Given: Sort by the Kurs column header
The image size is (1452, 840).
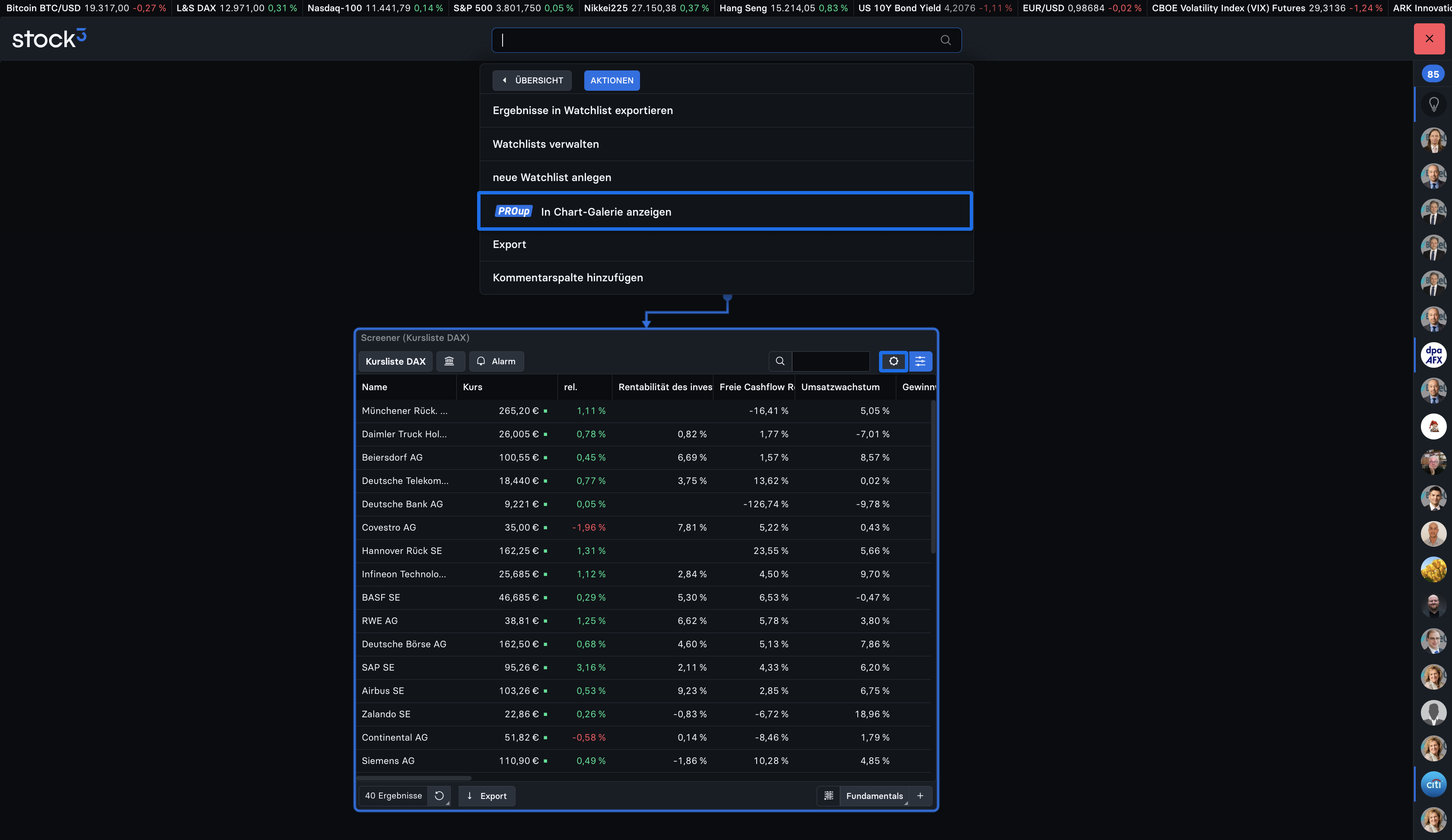Looking at the screenshot, I should coord(507,387).
